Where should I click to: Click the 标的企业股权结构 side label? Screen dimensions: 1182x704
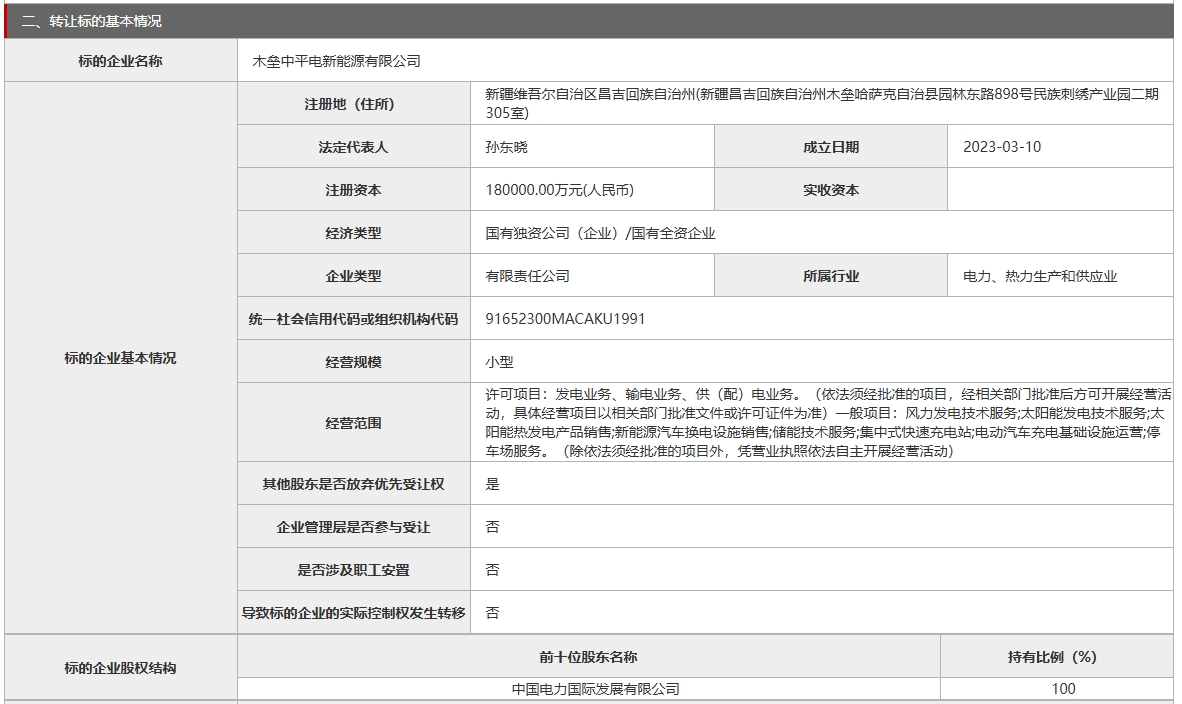[121, 668]
